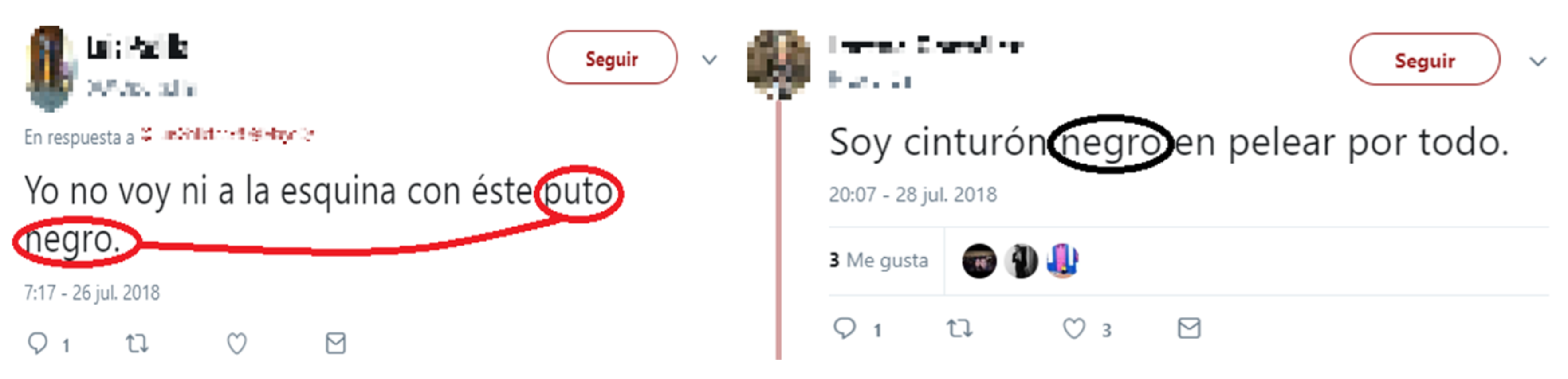The height and width of the screenshot is (379, 1568).
Task: Click the third liker's colorful avatar
Action: point(1062,261)
